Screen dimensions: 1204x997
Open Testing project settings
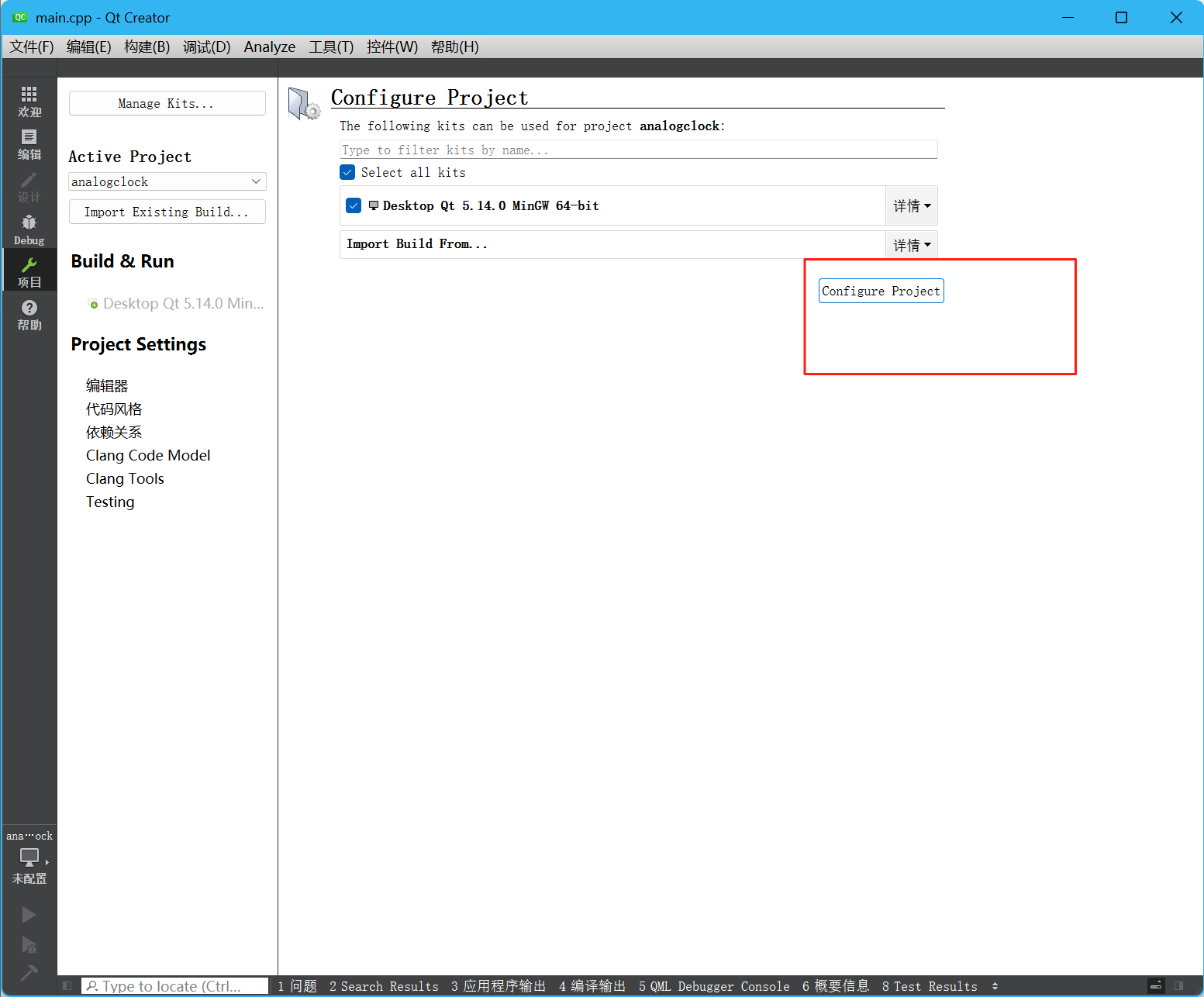click(110, 502)
